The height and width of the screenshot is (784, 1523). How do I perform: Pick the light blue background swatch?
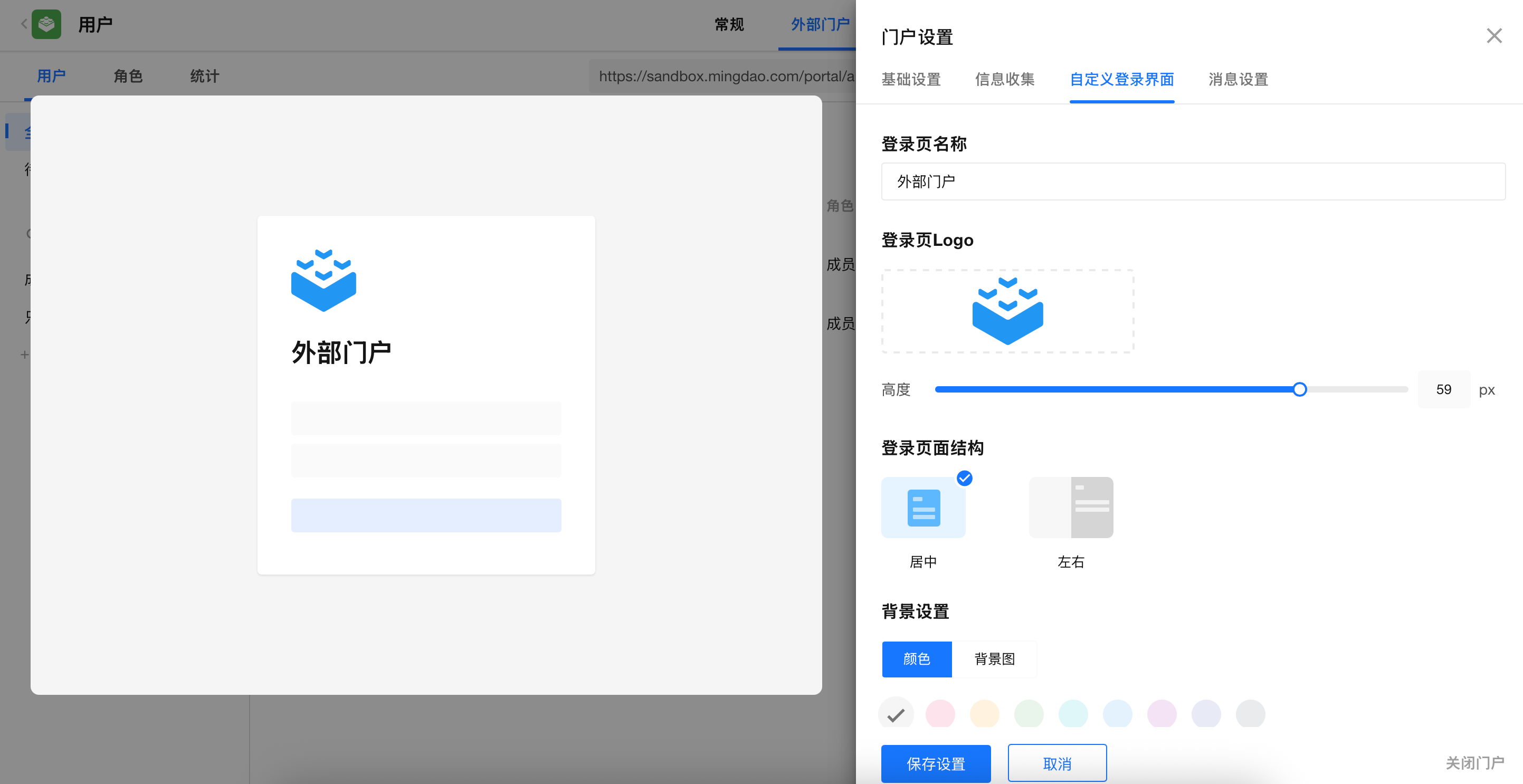[x=1117, y=714]
